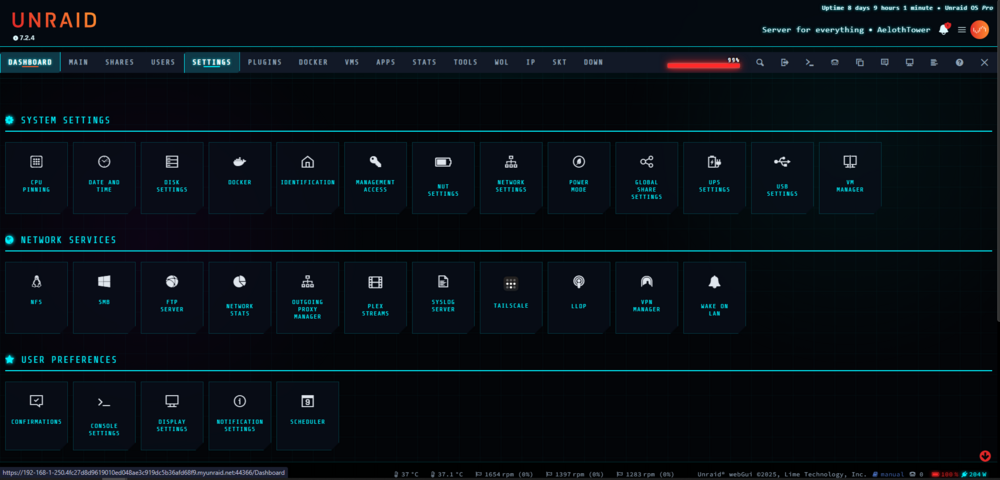
Task: Open Global Share Settings
Action: click(647, 178)
